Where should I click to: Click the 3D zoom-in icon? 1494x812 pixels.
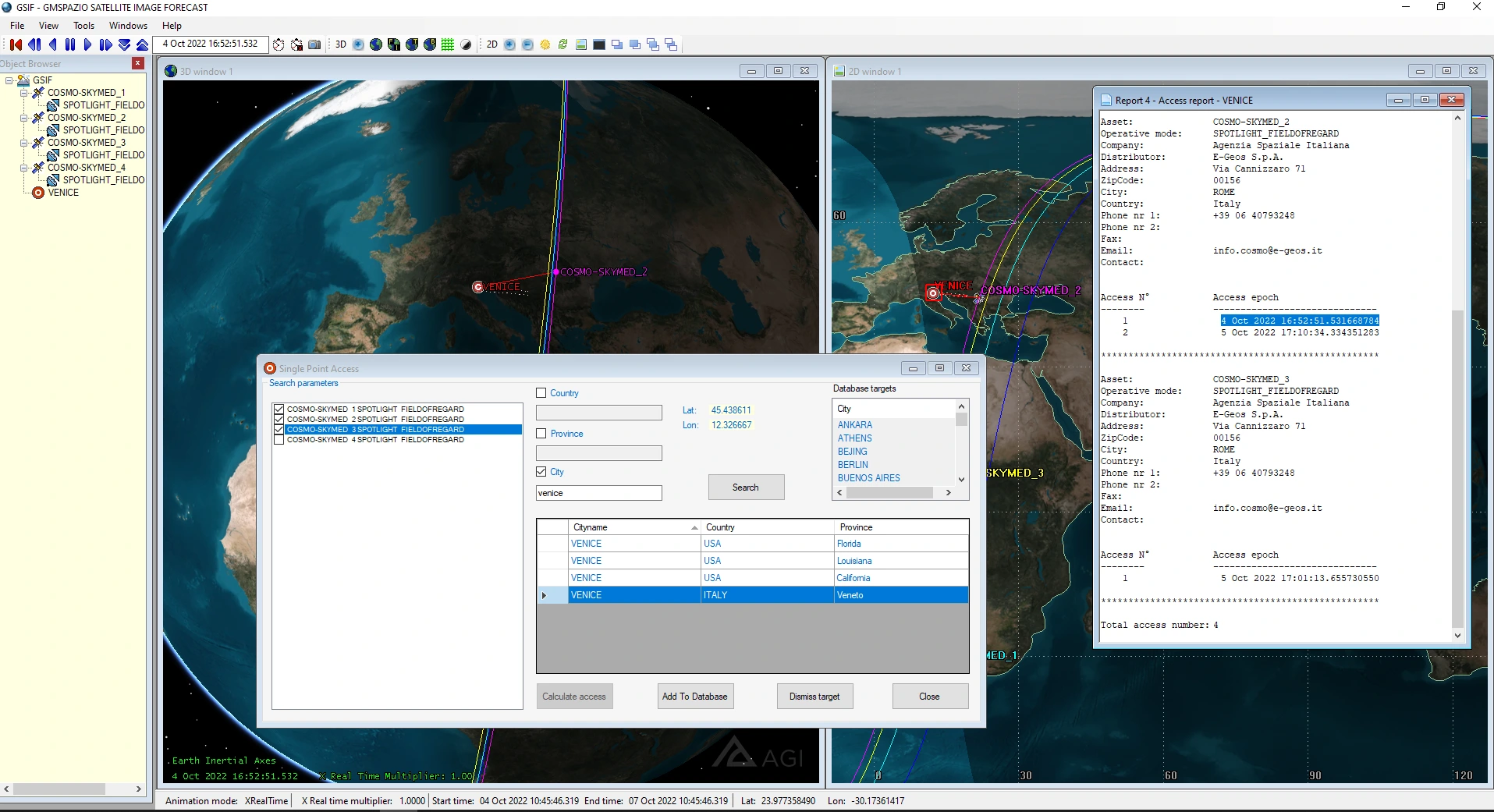click(x=358, y=44)
